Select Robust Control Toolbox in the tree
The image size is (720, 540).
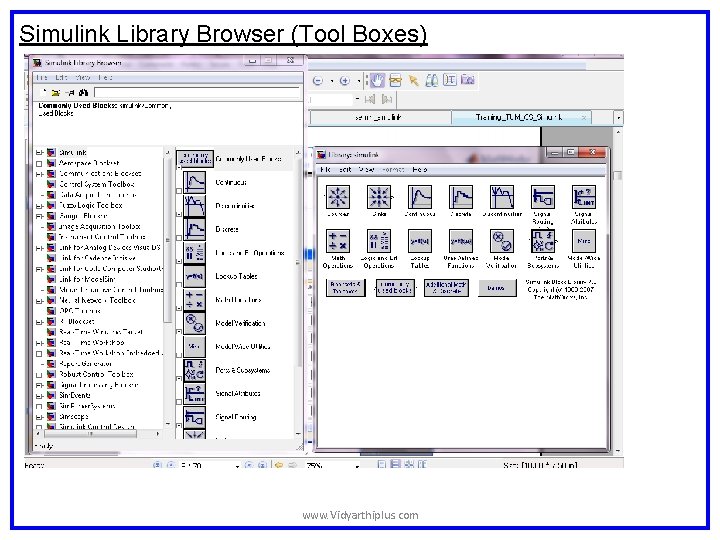coord(96,375)
